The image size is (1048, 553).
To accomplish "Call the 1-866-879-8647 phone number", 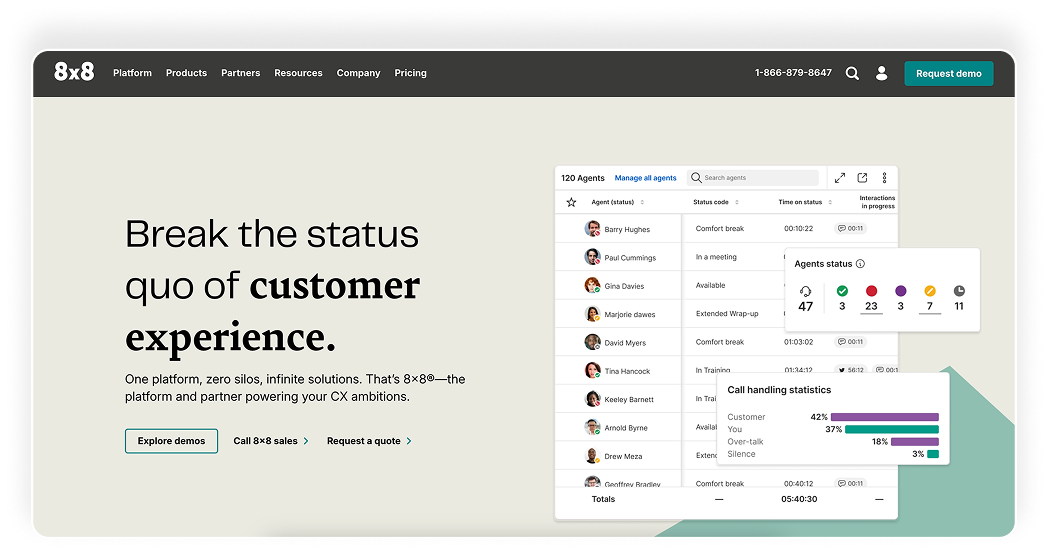I will click(x=793, y=73).
